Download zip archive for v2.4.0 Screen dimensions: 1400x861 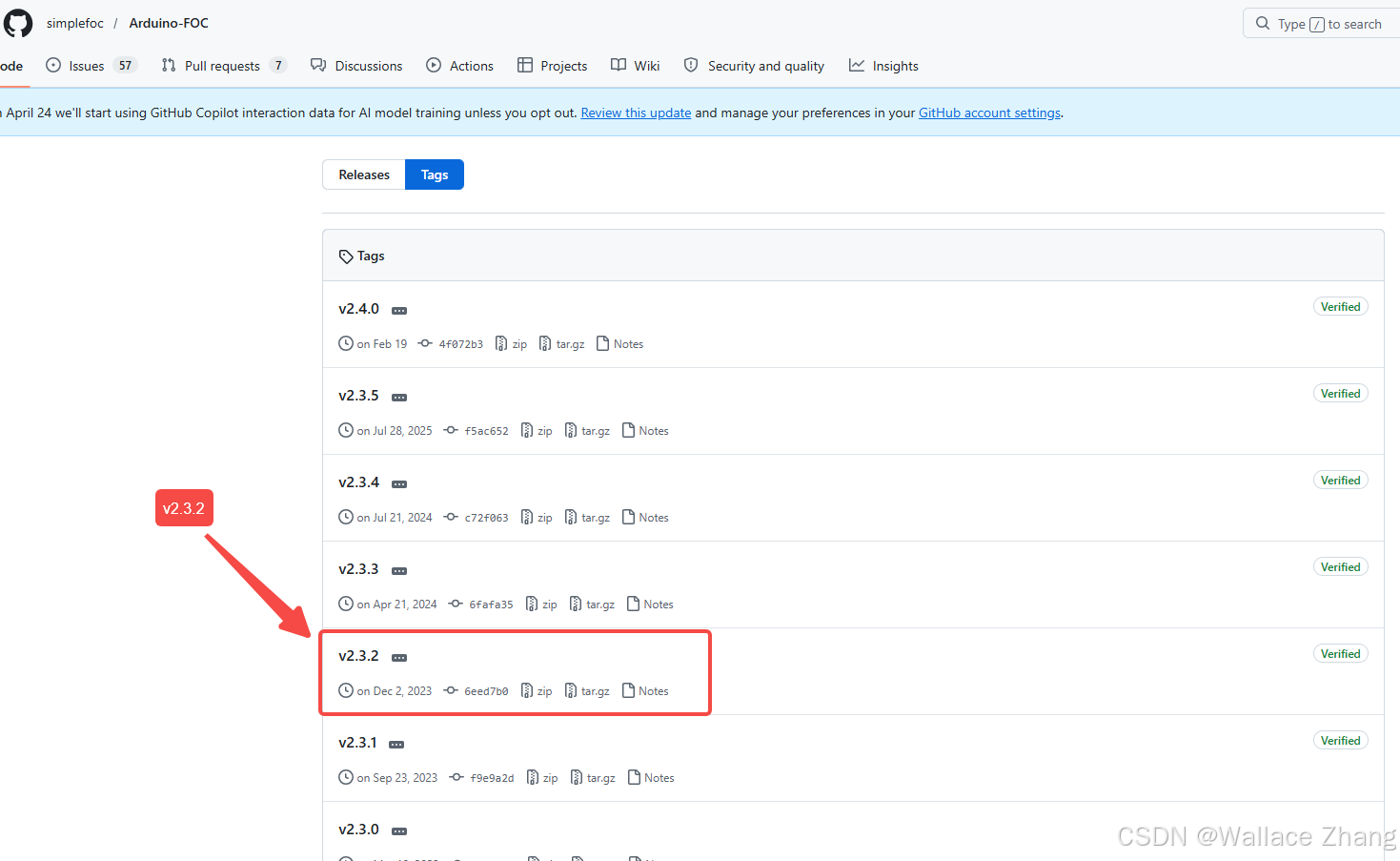tap(511, 344)
